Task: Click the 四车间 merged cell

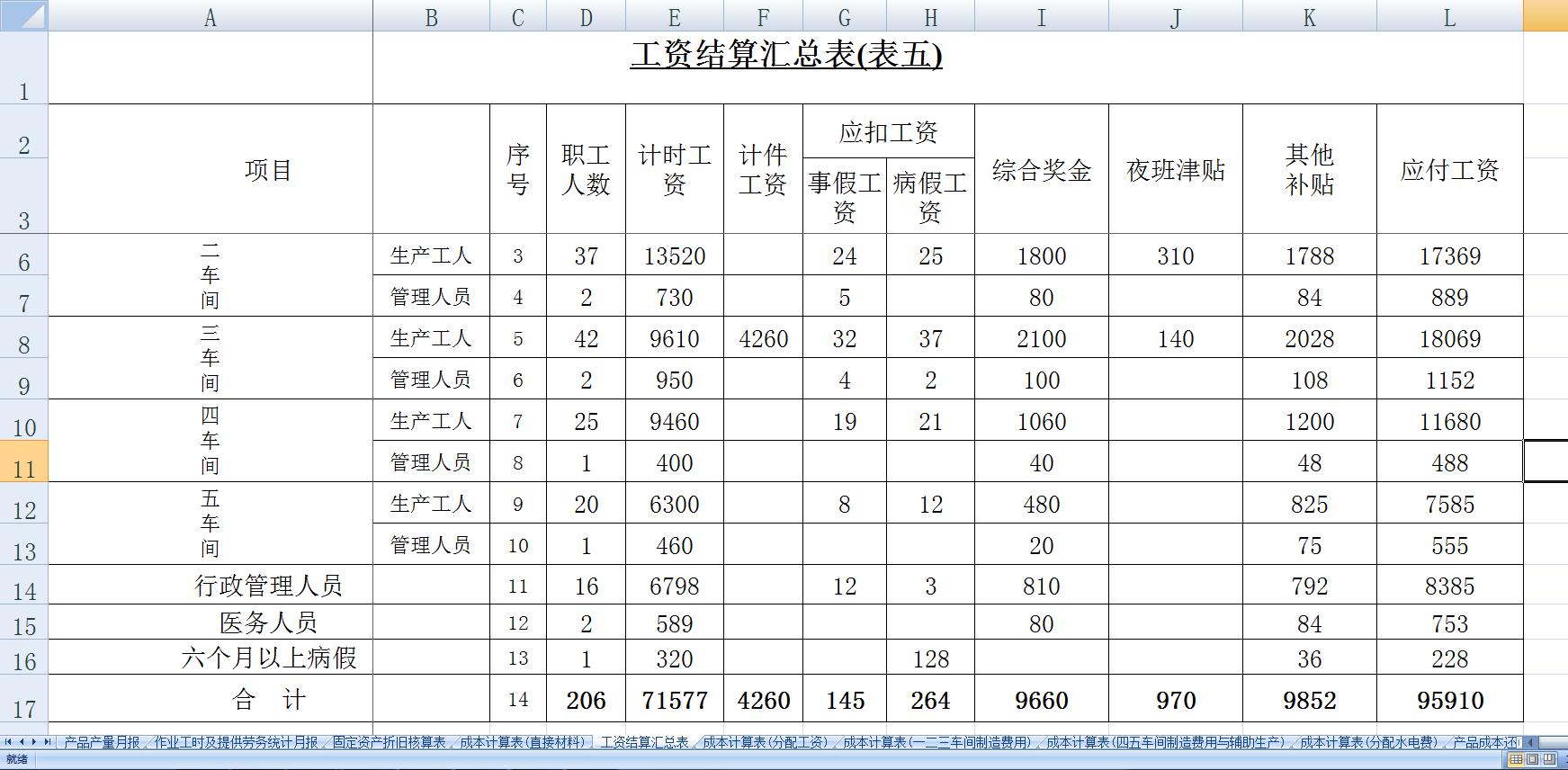Action: coord(211,441)
